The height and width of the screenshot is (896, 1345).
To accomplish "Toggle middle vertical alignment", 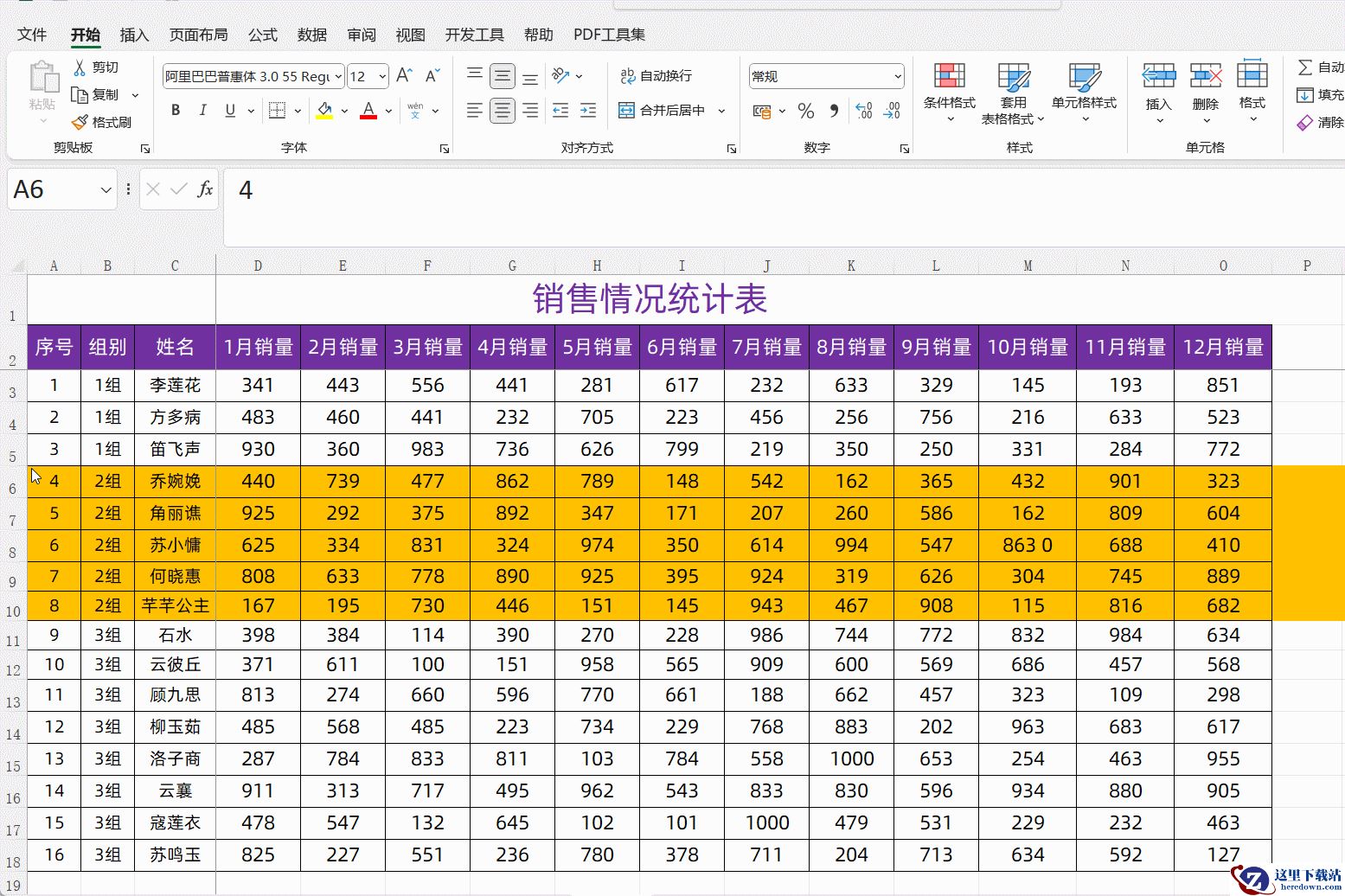I will (x=503, y=76).
